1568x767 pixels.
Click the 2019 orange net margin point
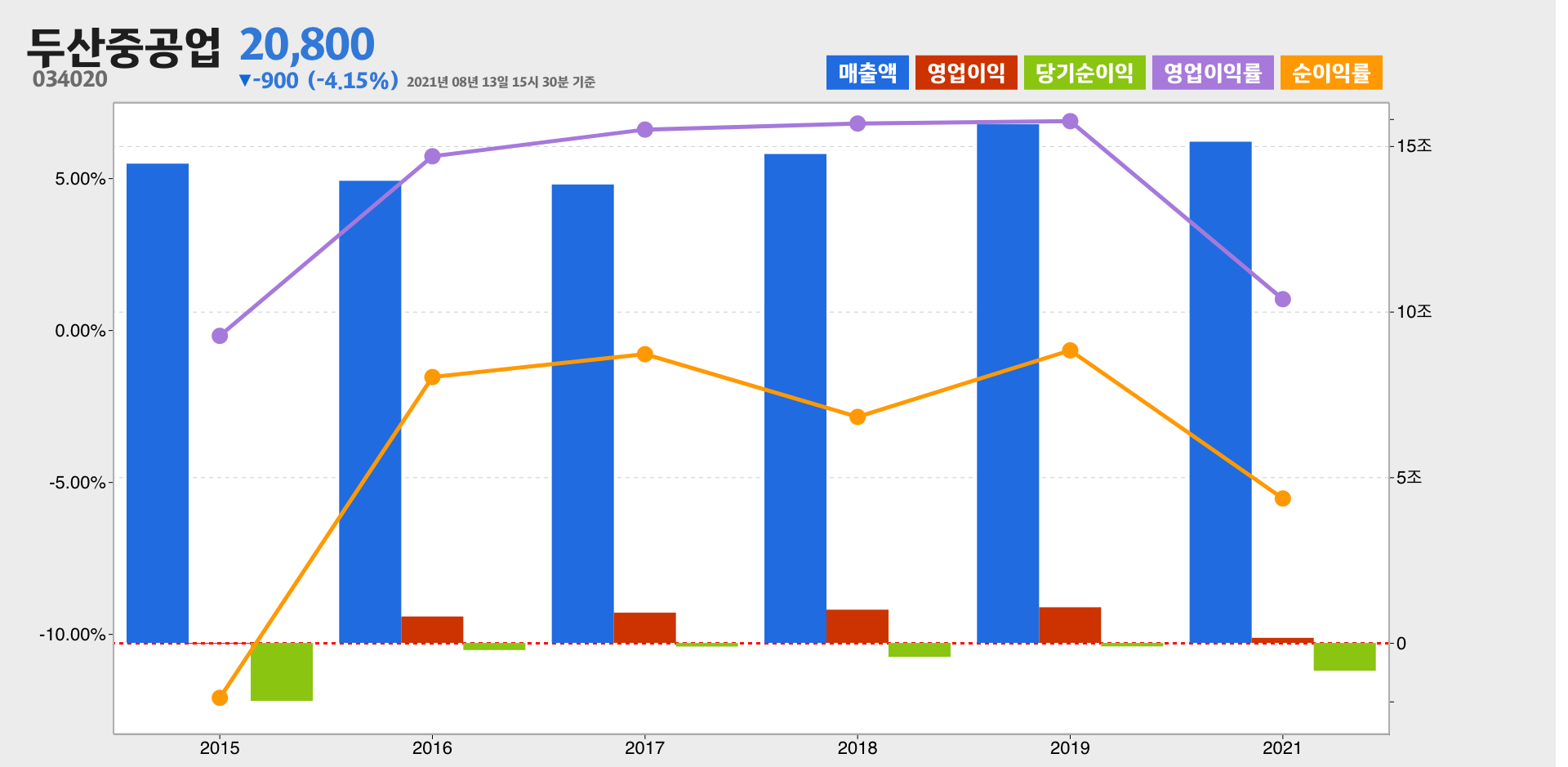coord(1071,350)
